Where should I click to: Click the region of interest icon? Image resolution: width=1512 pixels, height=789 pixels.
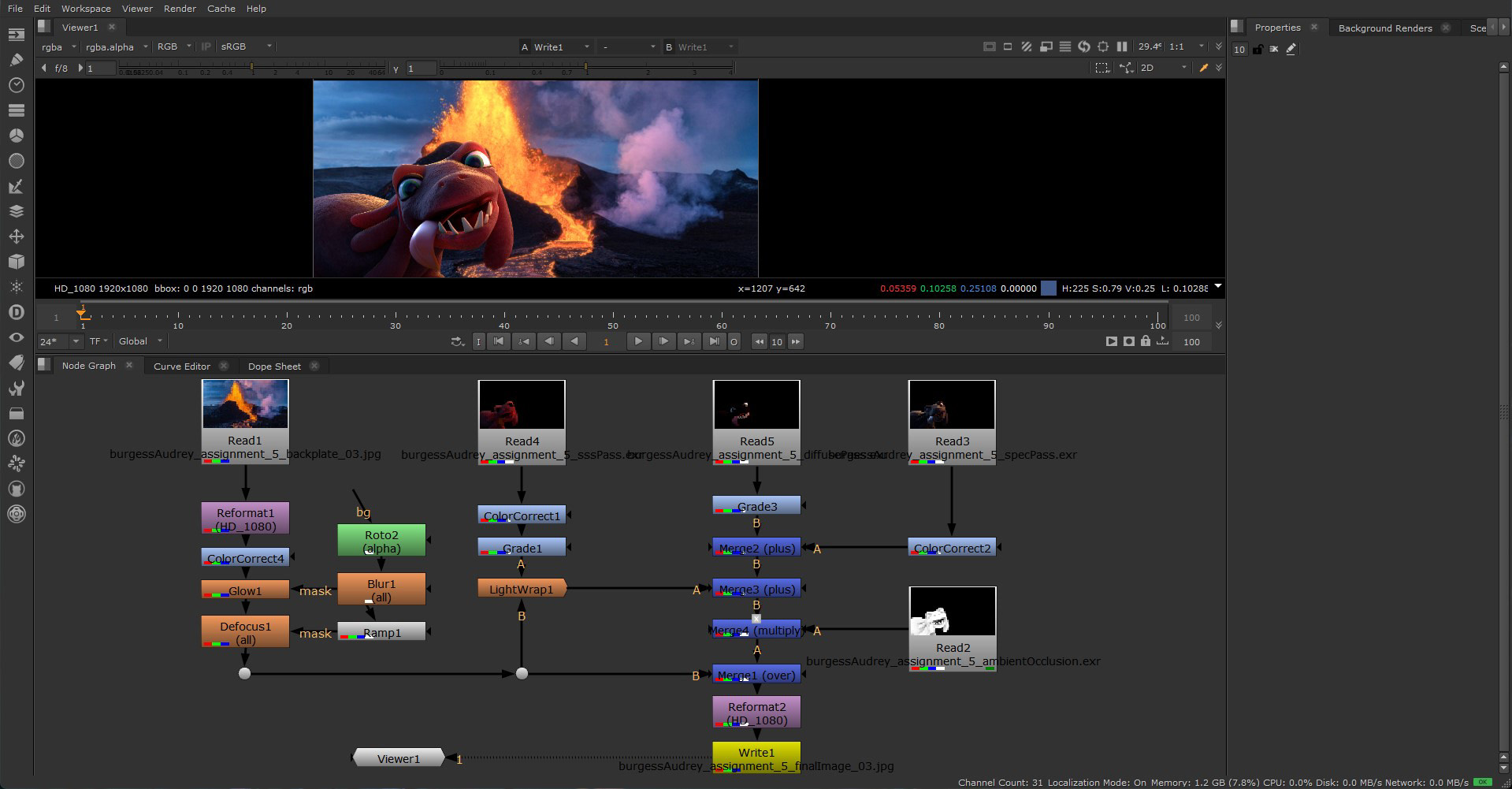pos(1102,68)
